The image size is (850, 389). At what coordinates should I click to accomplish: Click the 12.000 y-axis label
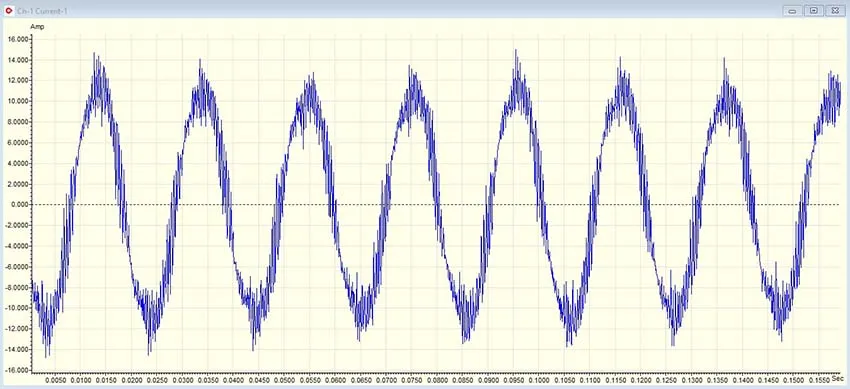pos(17,81)
